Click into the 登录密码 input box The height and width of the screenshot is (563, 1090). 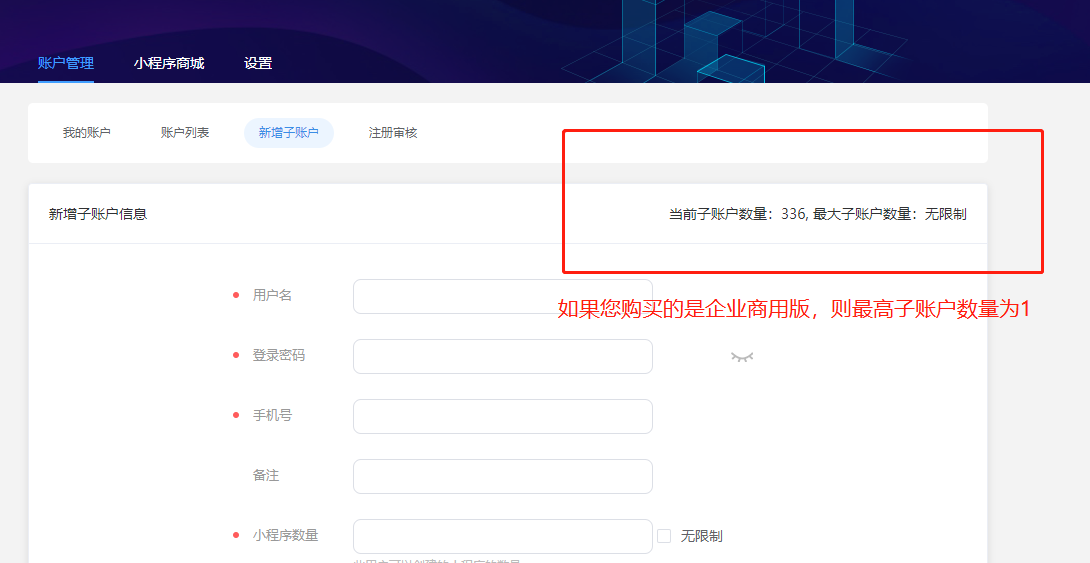tap(502, 357)
